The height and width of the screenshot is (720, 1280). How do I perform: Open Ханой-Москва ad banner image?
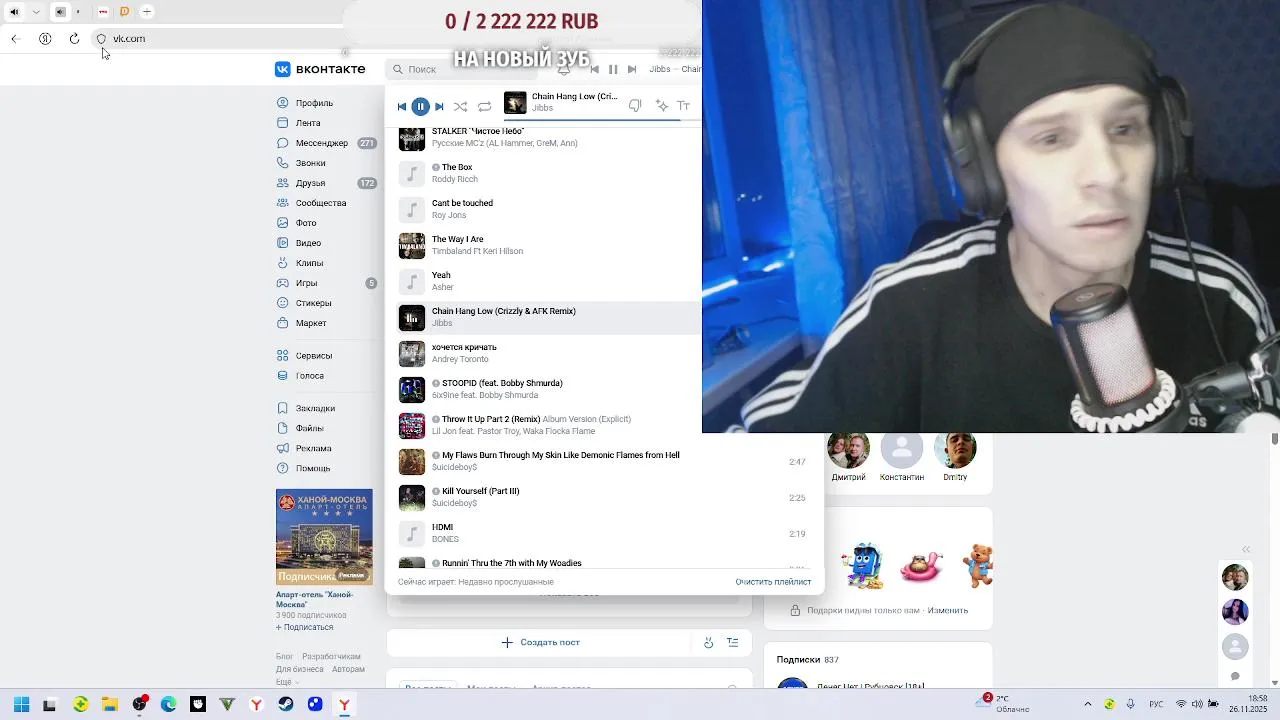click(x=324, y=537)
